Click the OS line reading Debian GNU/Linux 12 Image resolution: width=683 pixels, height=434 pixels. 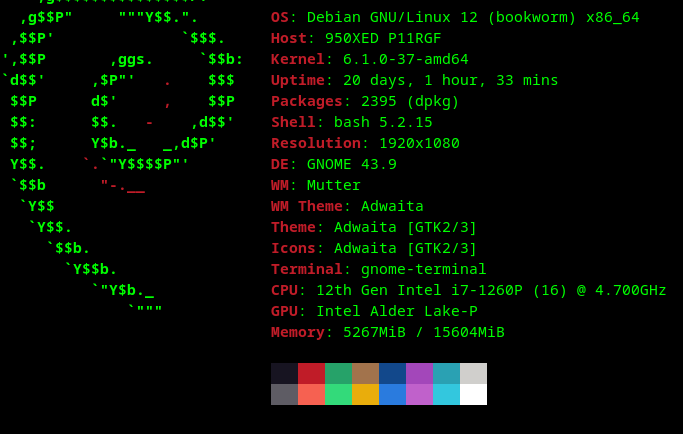pos(455,18)
